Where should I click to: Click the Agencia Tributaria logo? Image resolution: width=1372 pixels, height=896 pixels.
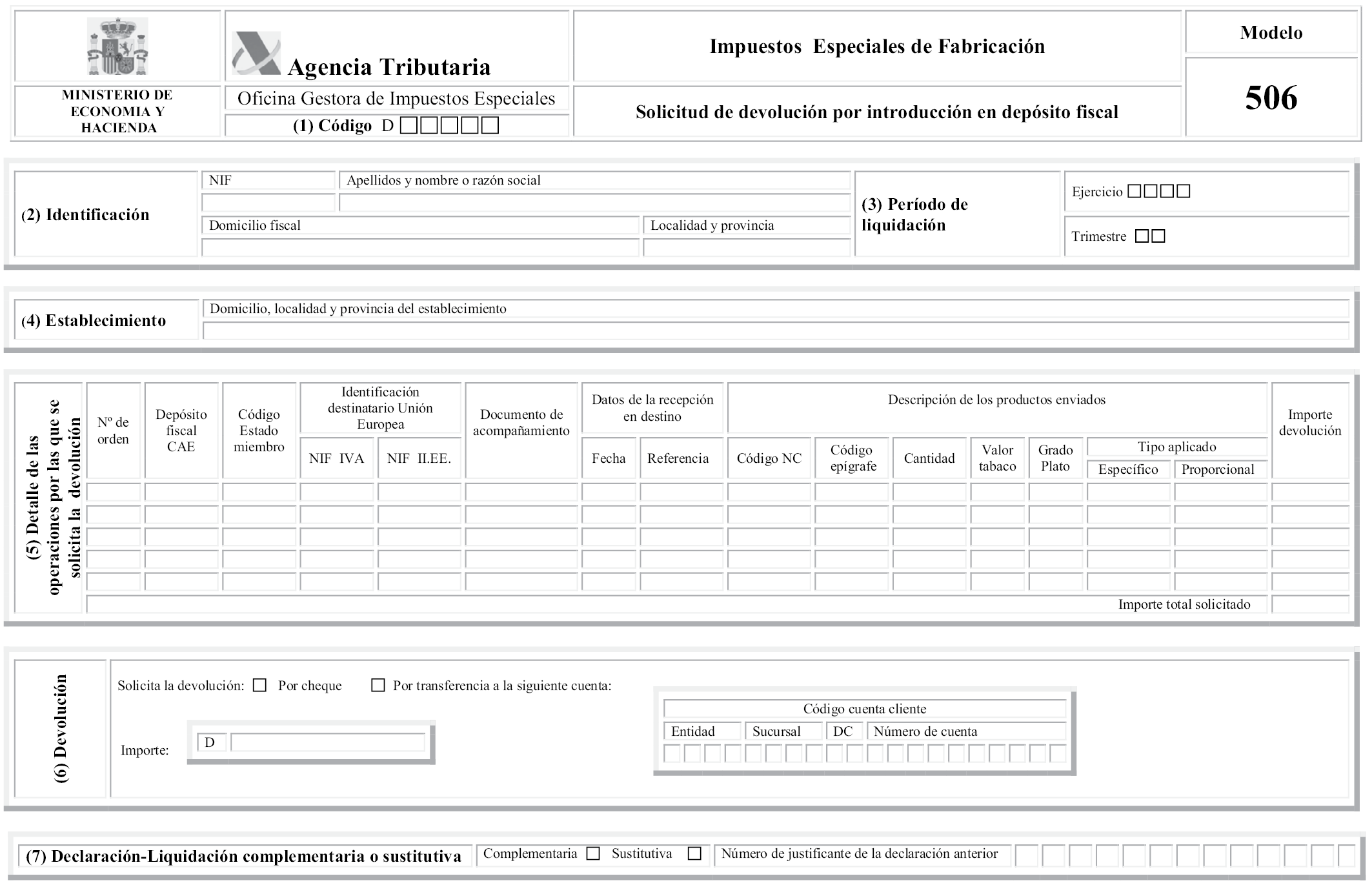256,54
